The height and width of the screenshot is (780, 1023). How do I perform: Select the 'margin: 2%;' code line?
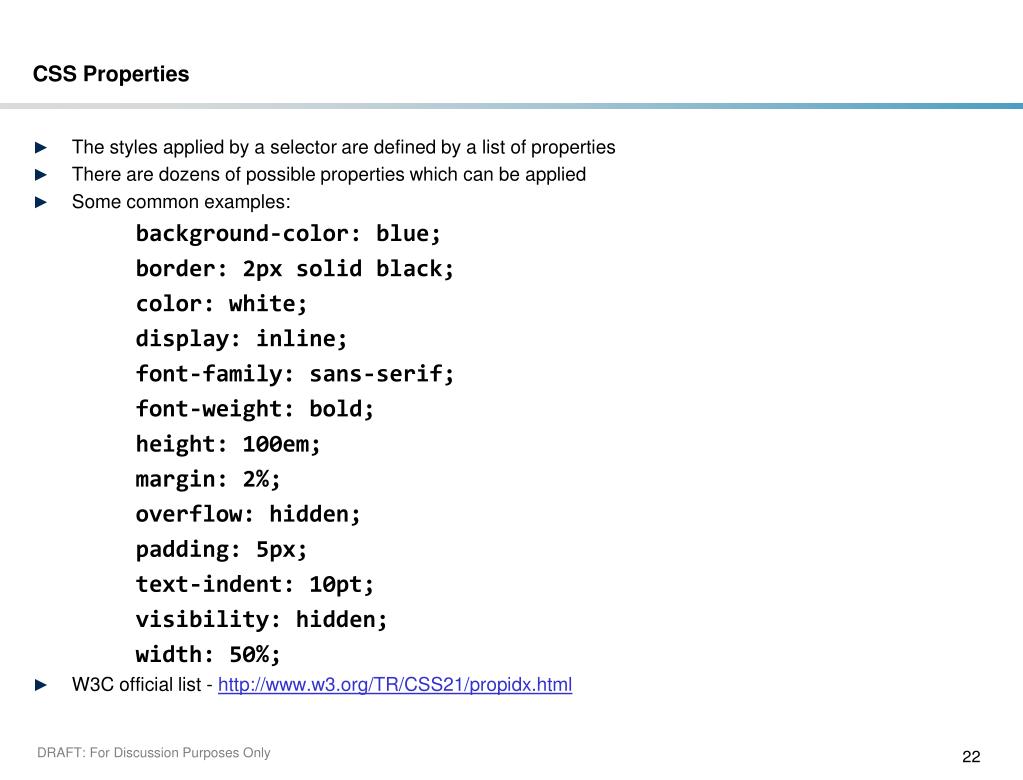pos(208,480)
